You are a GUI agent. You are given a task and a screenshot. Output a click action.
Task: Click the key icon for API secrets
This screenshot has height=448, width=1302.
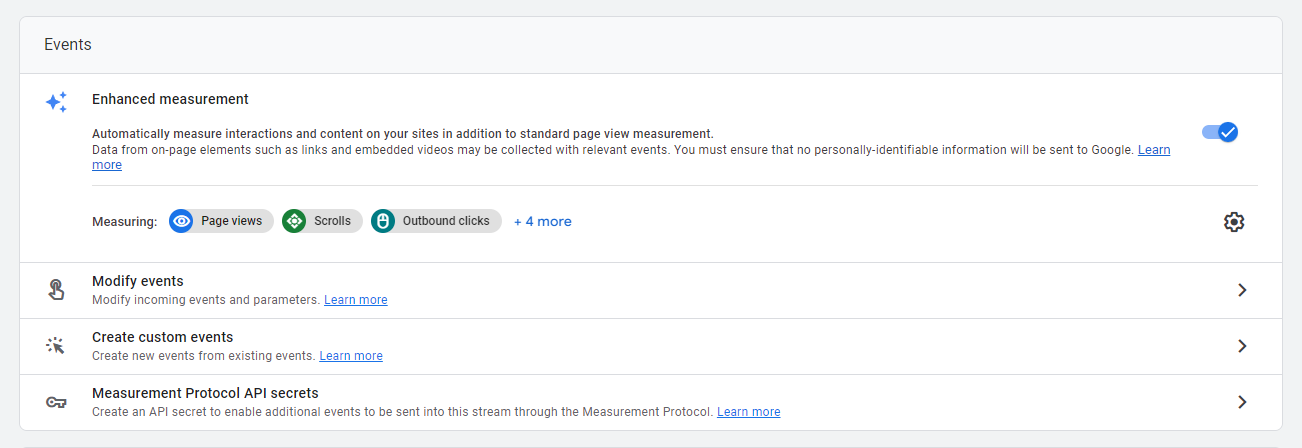click(x=56, y=402)
